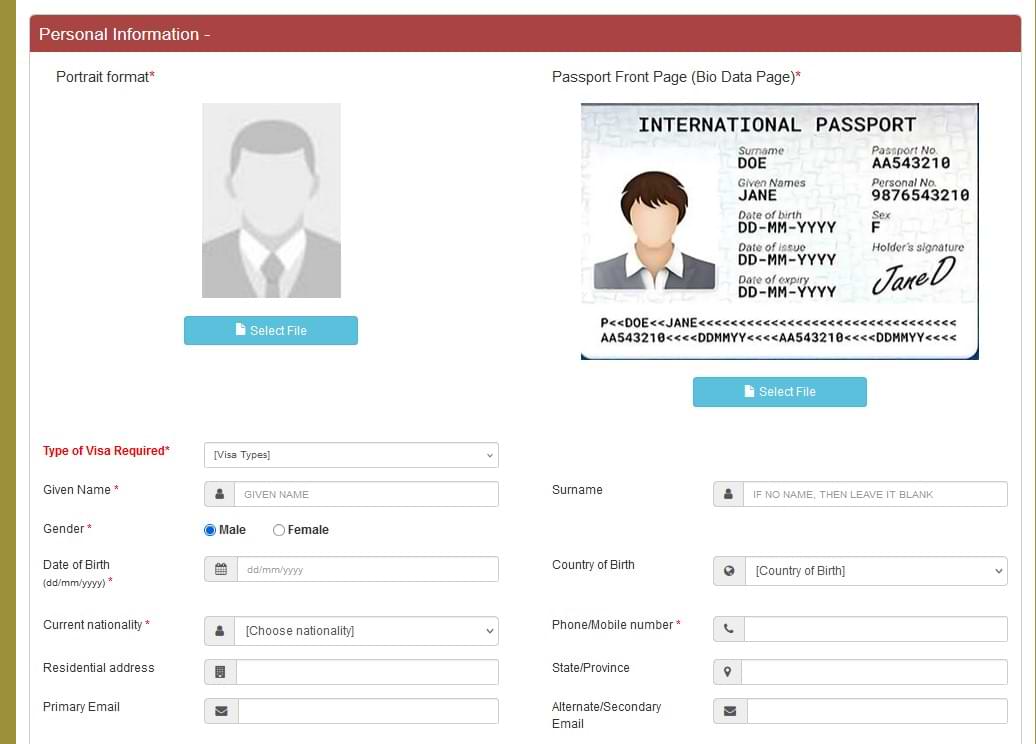Image resolution: width=1036 pixels, height=744 pixels.
Task: Click the 'Current nationality' label
Action: pyautogui.click(x=96, y=625)
